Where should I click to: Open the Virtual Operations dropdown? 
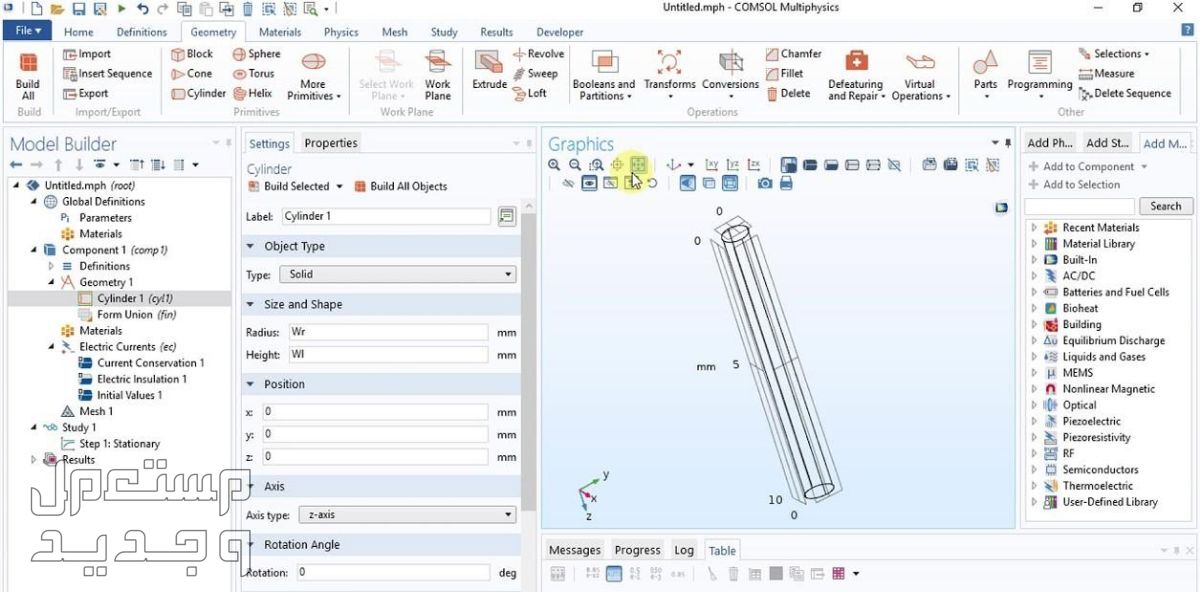(920, 76)
